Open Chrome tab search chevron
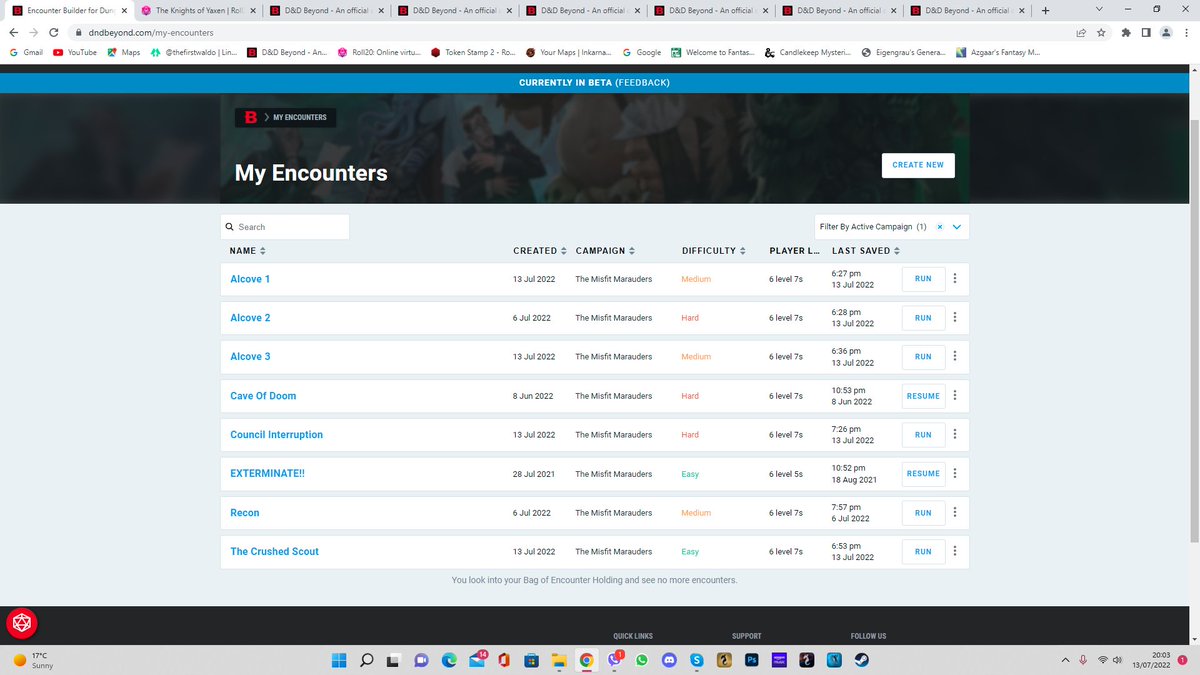Image resolution: width=1200 pixels, height=675 pixels. [x=1097, y=10]
